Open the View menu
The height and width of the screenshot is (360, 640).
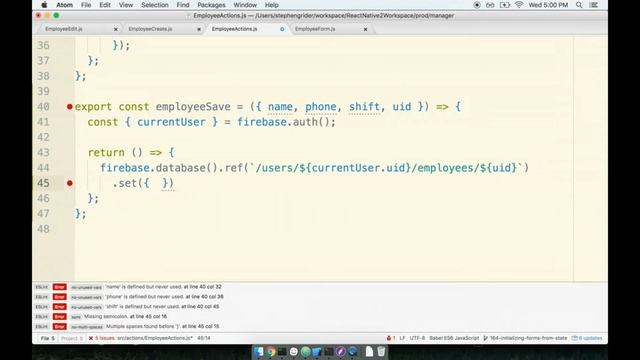pyautogui.click(x=126, y=5)
